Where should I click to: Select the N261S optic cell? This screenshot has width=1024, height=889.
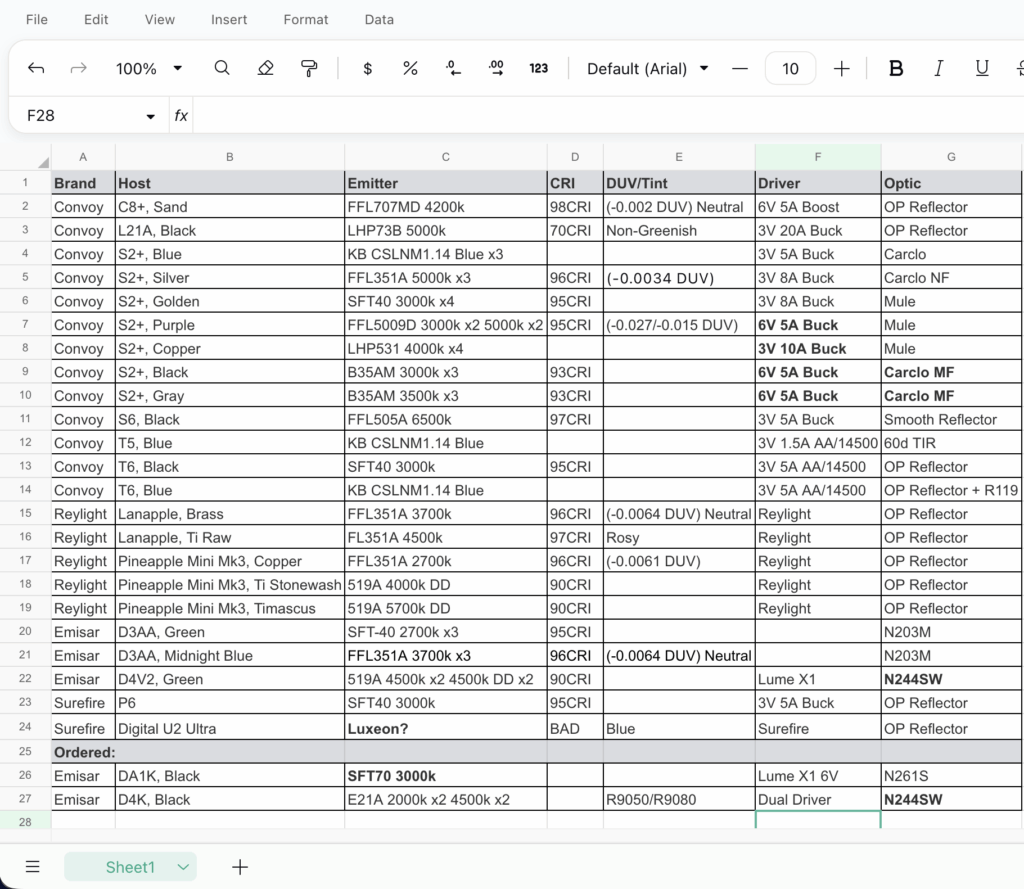951,775
